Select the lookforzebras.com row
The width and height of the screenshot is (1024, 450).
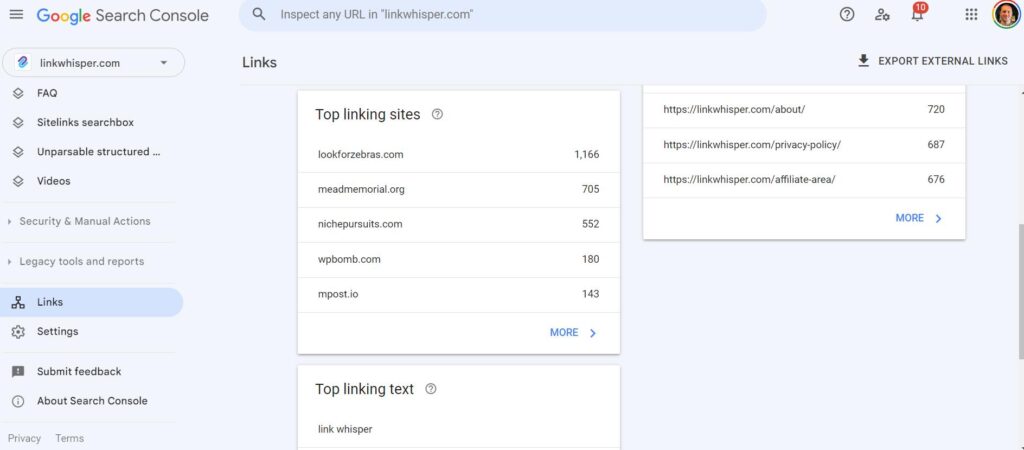[458, 155]
